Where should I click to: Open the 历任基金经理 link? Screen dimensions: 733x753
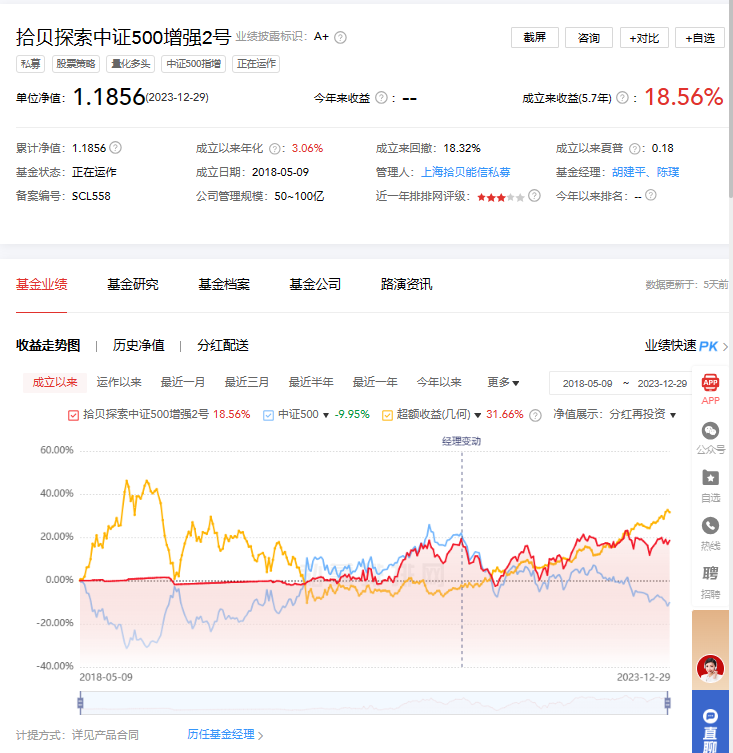pos(221,735)
